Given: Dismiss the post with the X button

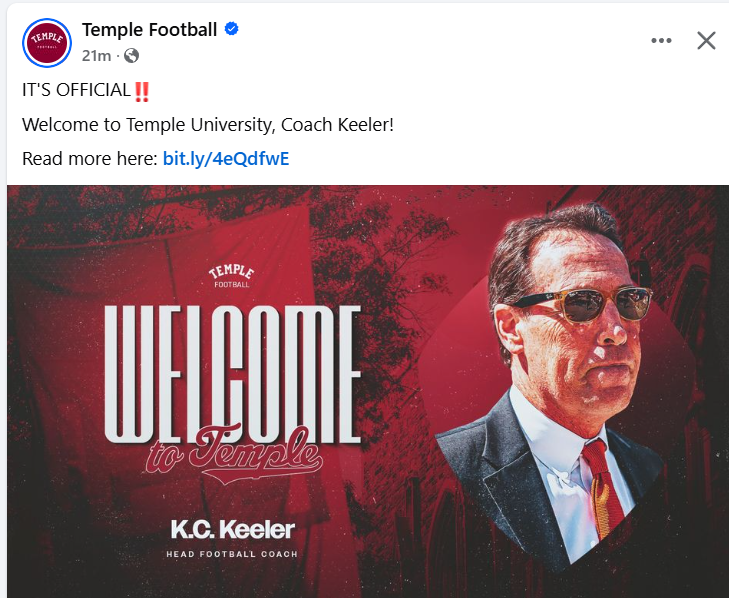Looking at the screenshot, I should [x=706, y=41].
